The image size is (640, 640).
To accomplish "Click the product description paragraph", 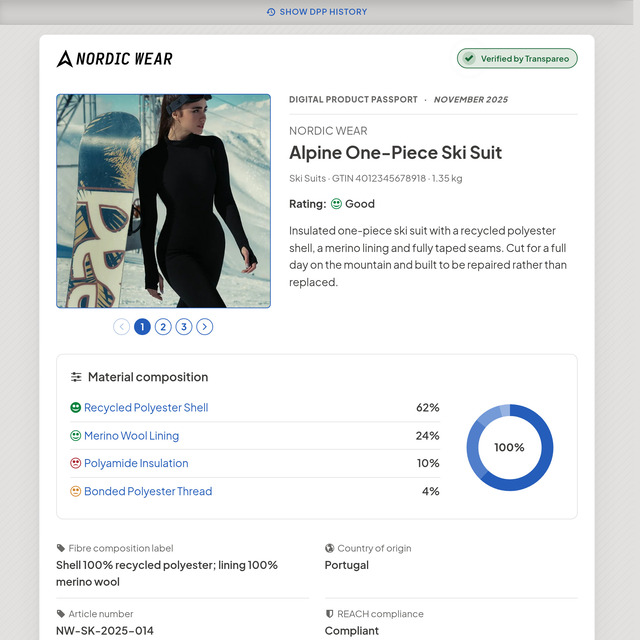I will coord(428,256).
